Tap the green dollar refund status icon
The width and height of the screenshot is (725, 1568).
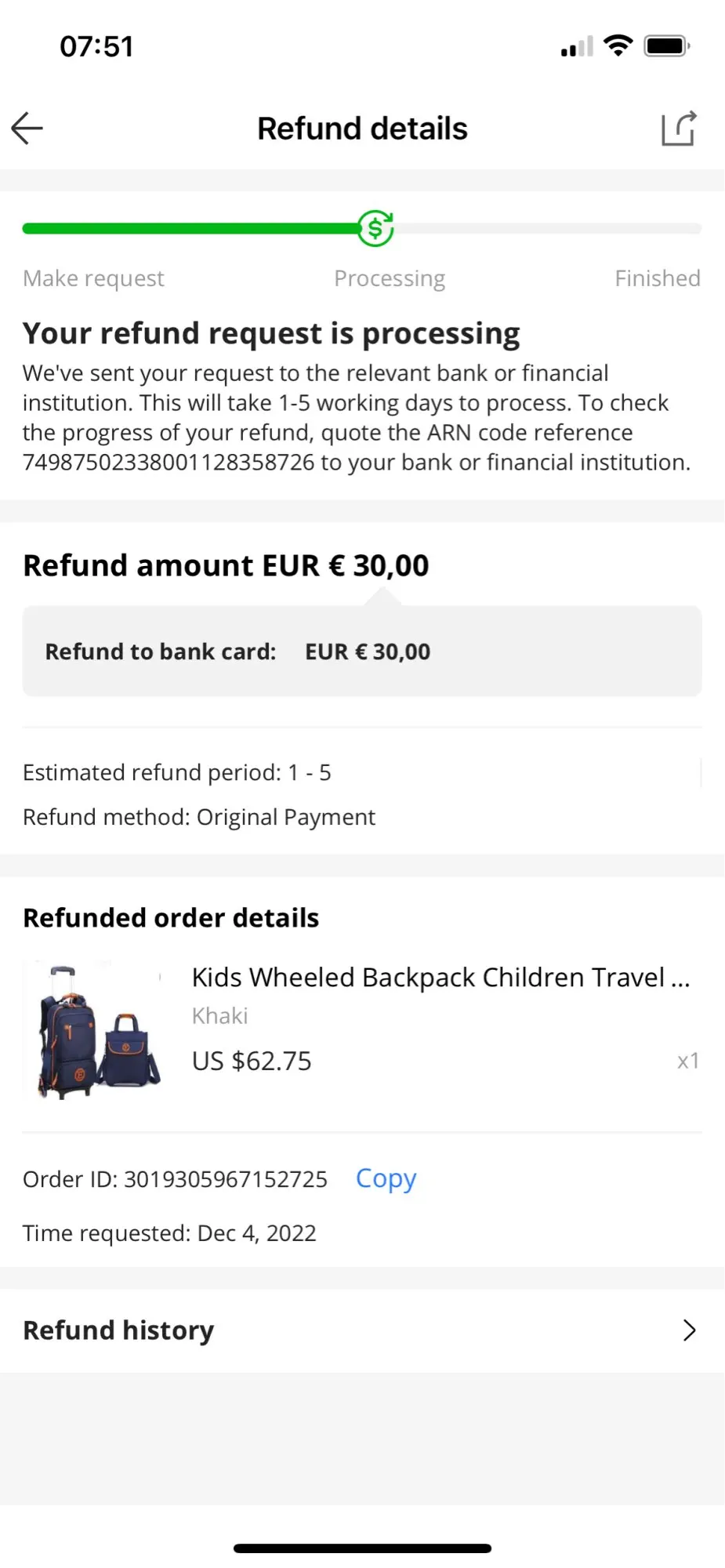pyautogui.click(x=375, y=228)
